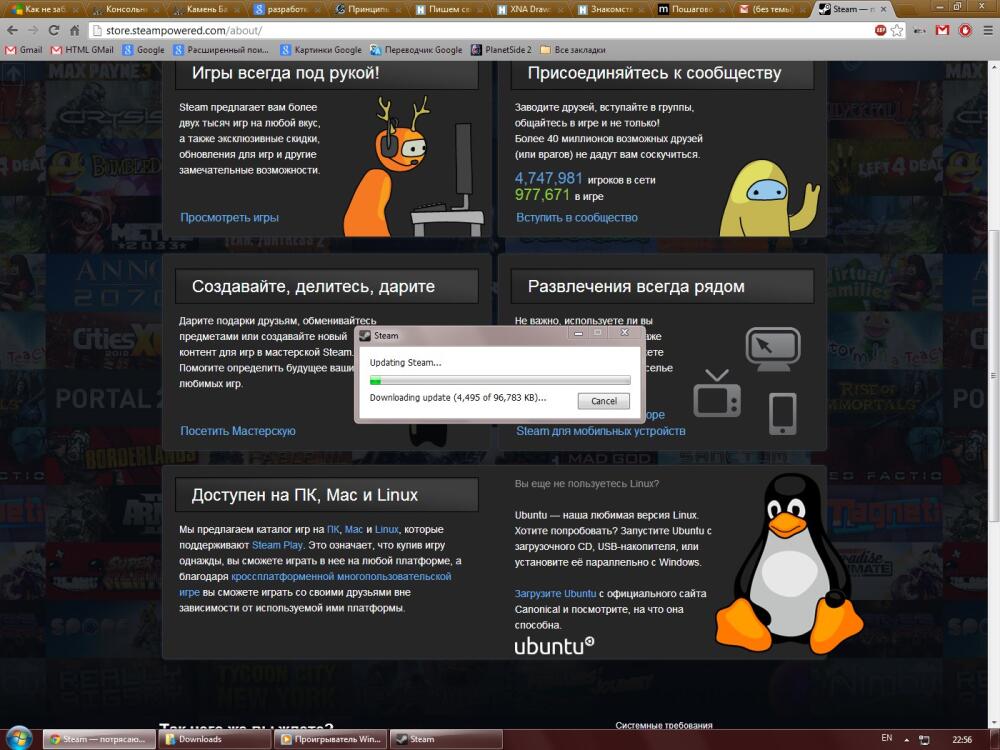Image resolution: width=1000 pixels, height=750 pixels.
Task: Switch to Пишем св tab
Action: pos(450,9)
